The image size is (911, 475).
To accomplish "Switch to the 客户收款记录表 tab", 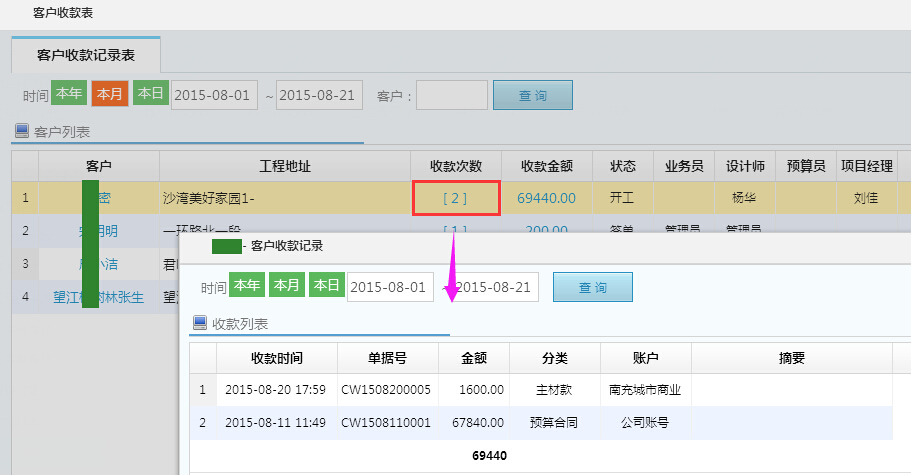I will pos(86,55).
